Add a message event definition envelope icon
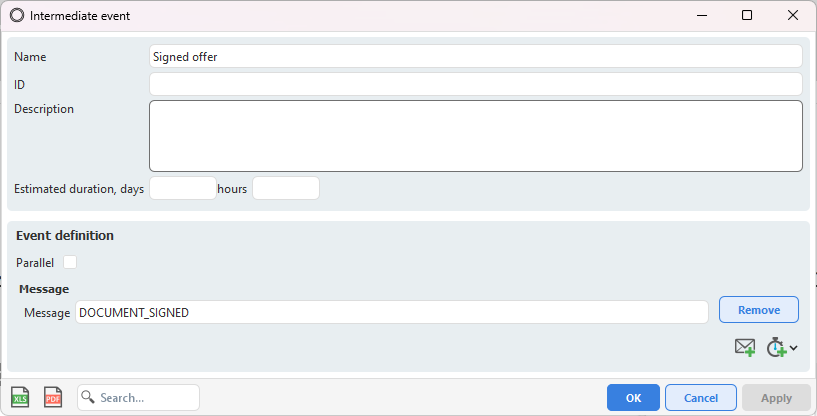817x416 pixels. 745,347
